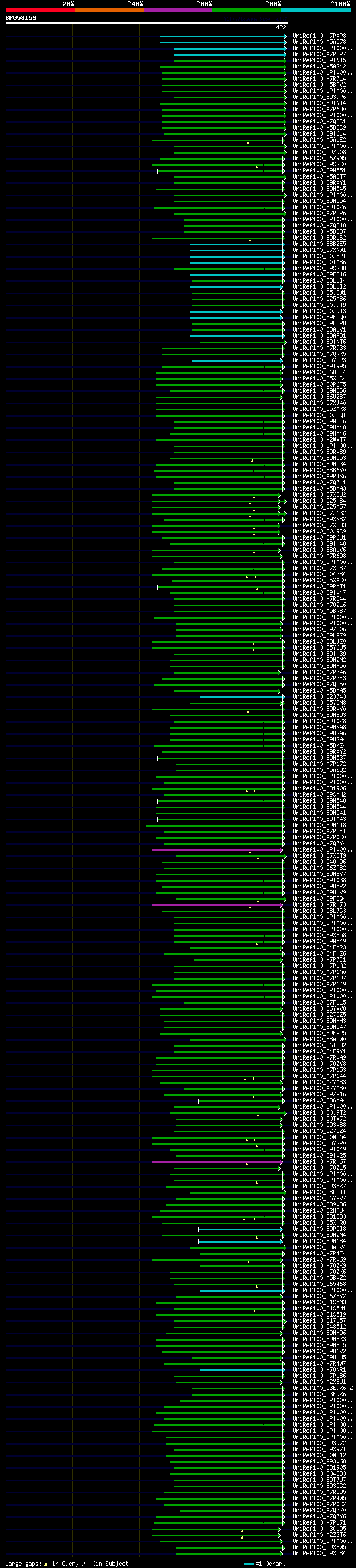Select the UniRef100_B9SSB8 label
Viewport: 356px width, 1568px height.
pyautogui.click(x=319, y=269)
